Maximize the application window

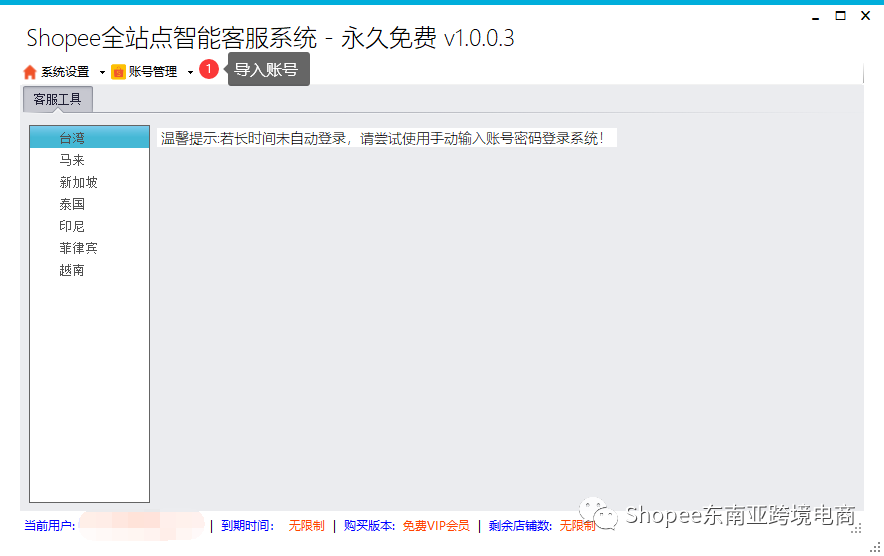tap(841, 16)
